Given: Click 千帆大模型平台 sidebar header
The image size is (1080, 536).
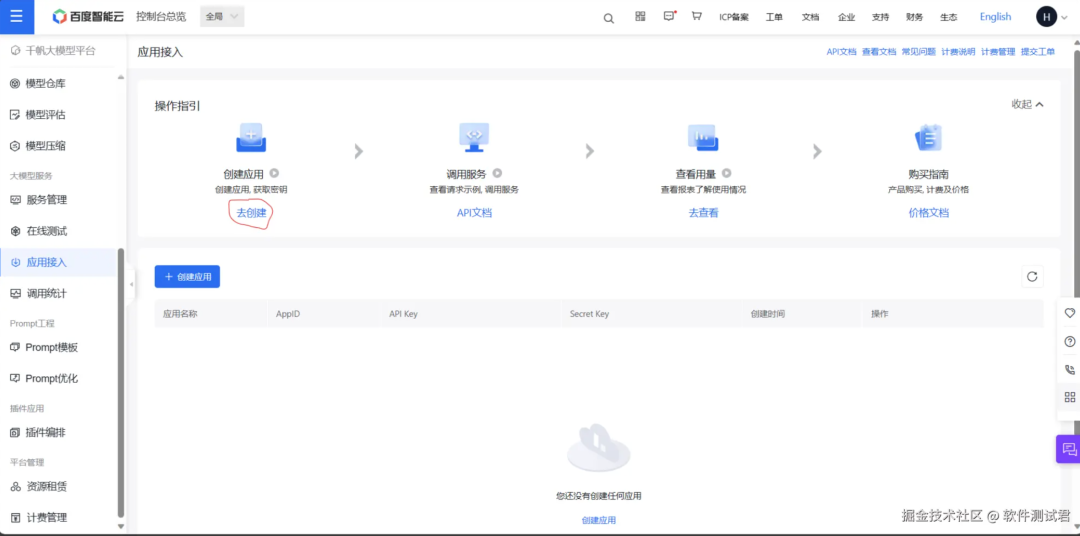Looking at the screenshot, I should pos(54,50).
